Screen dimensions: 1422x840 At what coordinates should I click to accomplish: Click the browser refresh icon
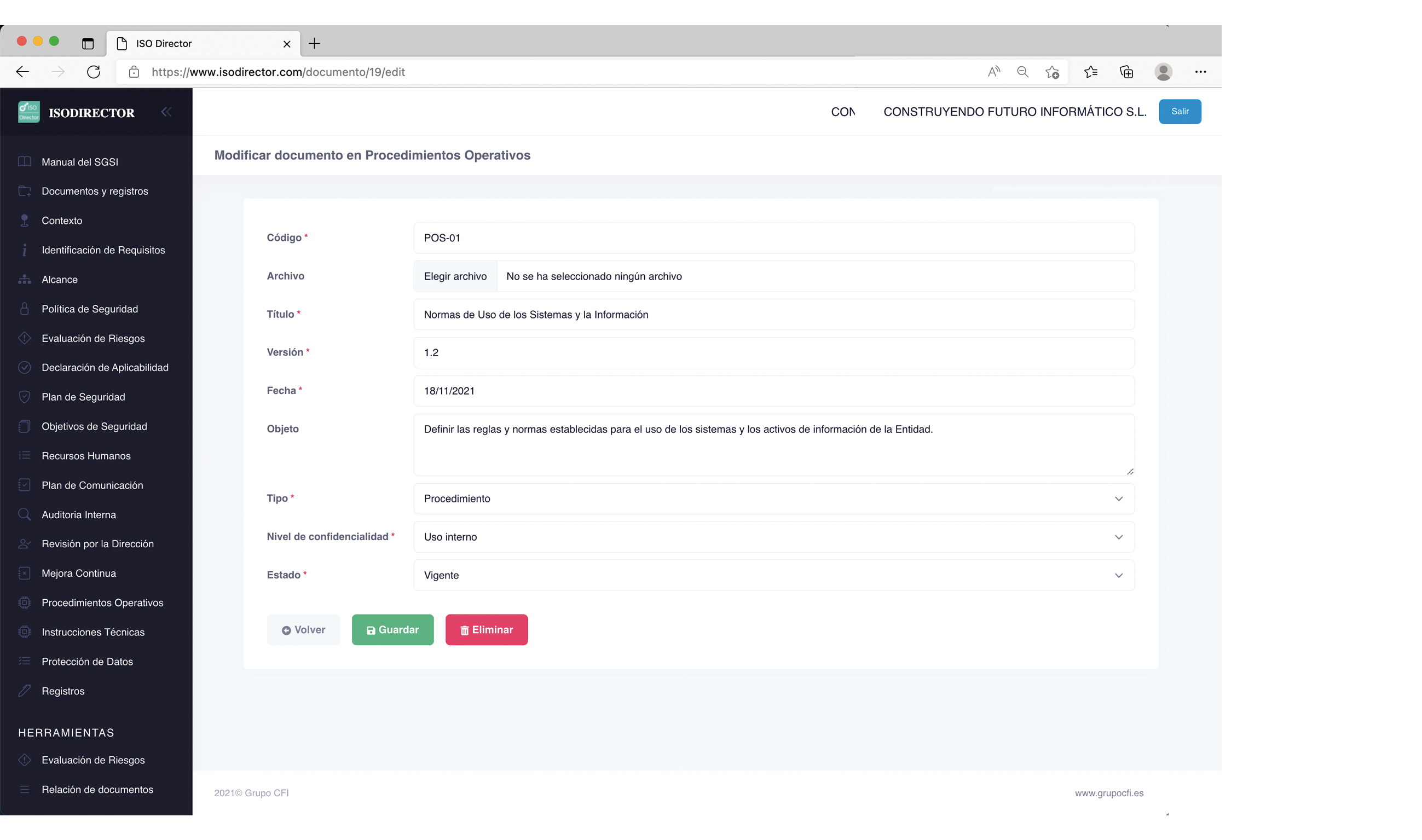coord(94,72)
